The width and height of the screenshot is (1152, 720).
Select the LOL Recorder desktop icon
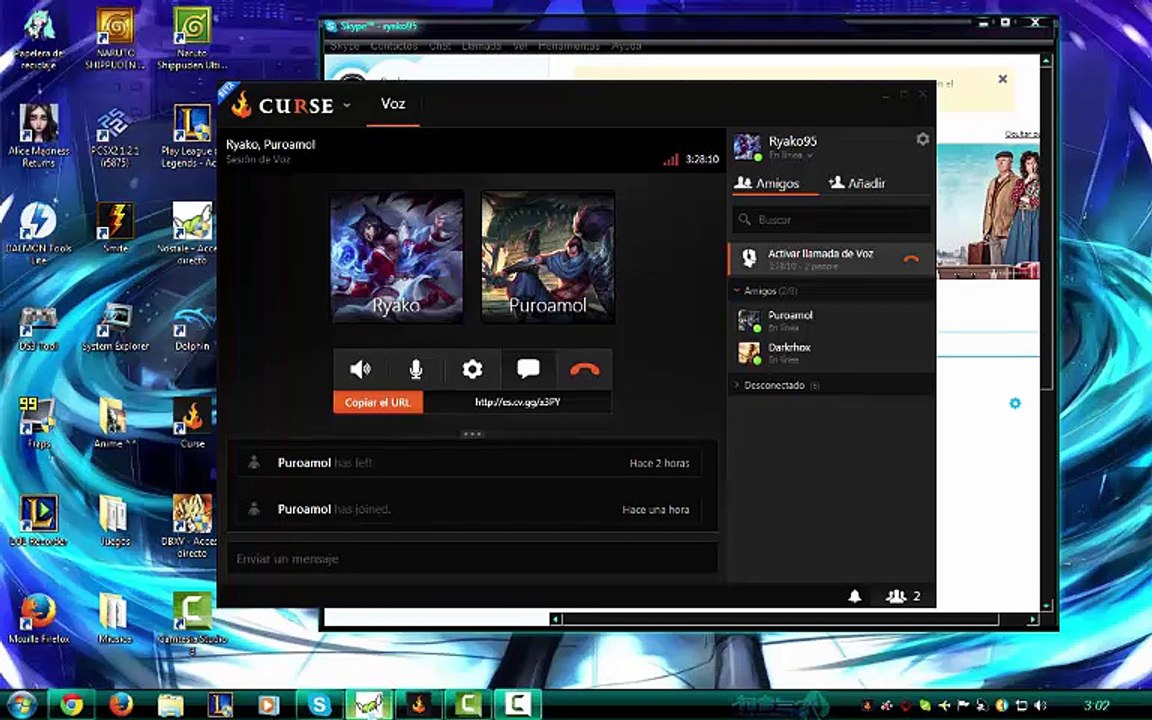[x=39, y=520]
